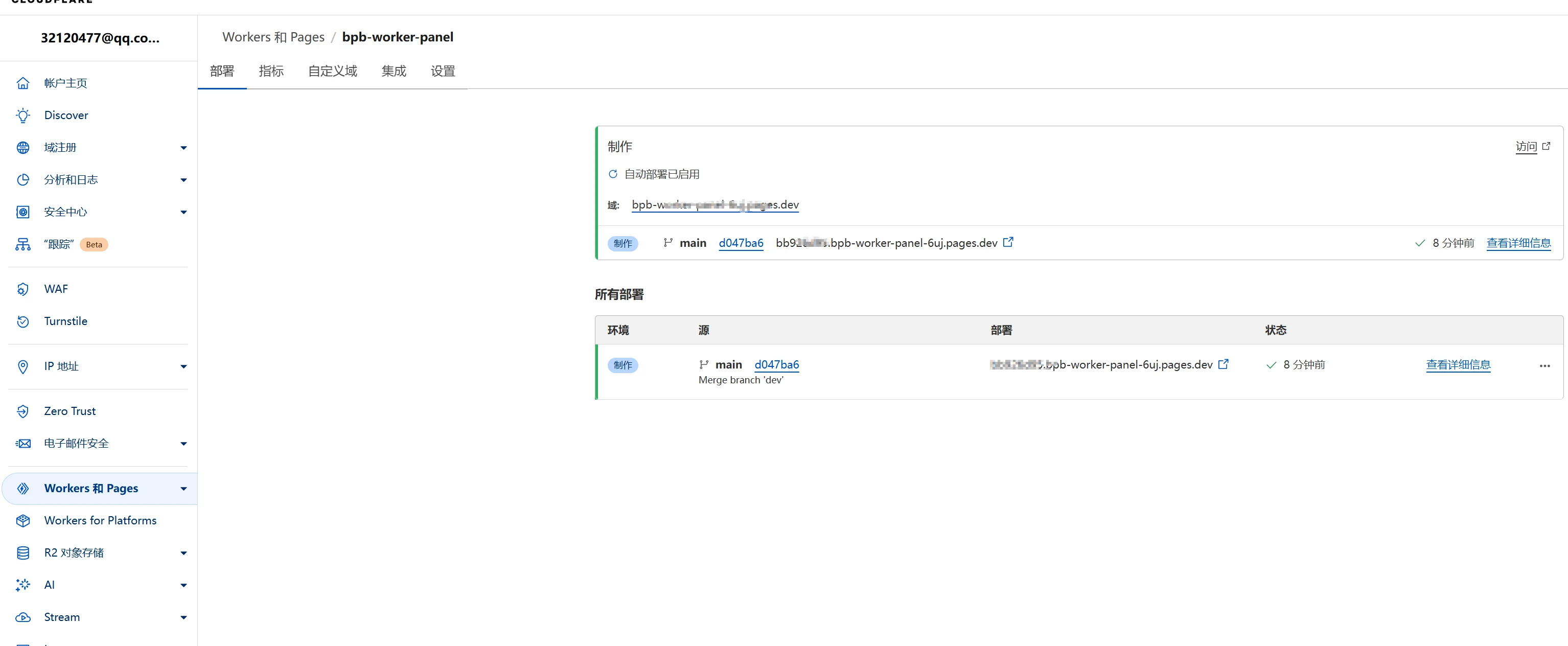Image resolution: width=1568 pixels, height=646 pixels.
Task: Click the 所有部署 heading
Action: click(619, 295)
